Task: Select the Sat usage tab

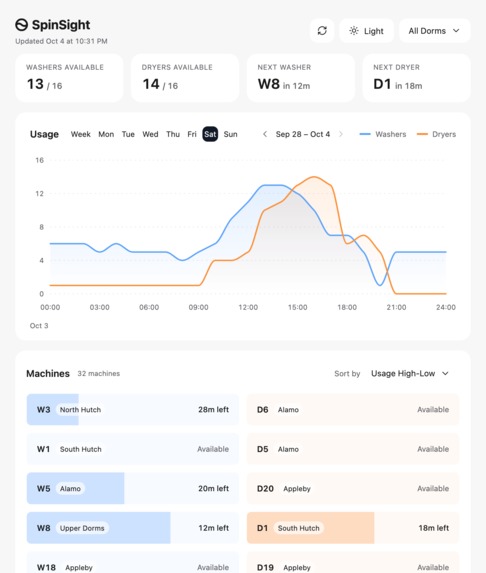Action: (210, 134)
